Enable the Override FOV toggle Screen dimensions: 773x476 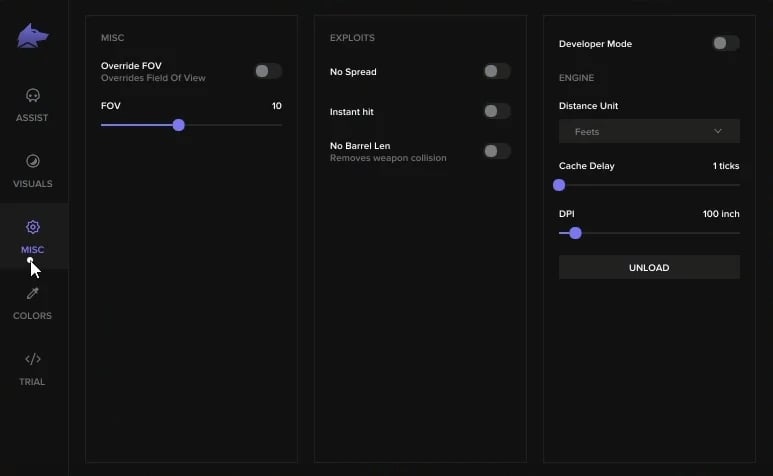click(x=267, y=71)
